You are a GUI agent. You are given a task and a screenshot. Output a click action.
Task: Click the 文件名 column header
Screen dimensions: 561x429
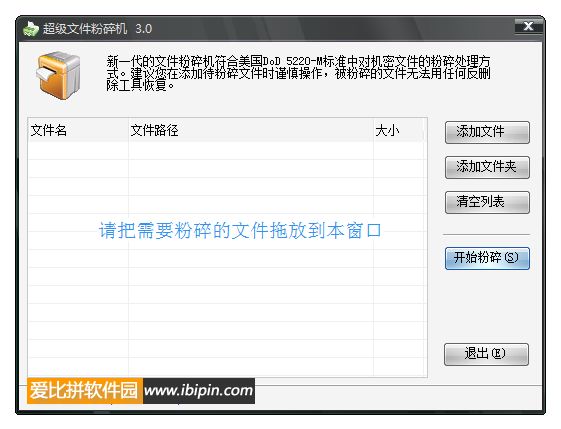coord(78,130)
